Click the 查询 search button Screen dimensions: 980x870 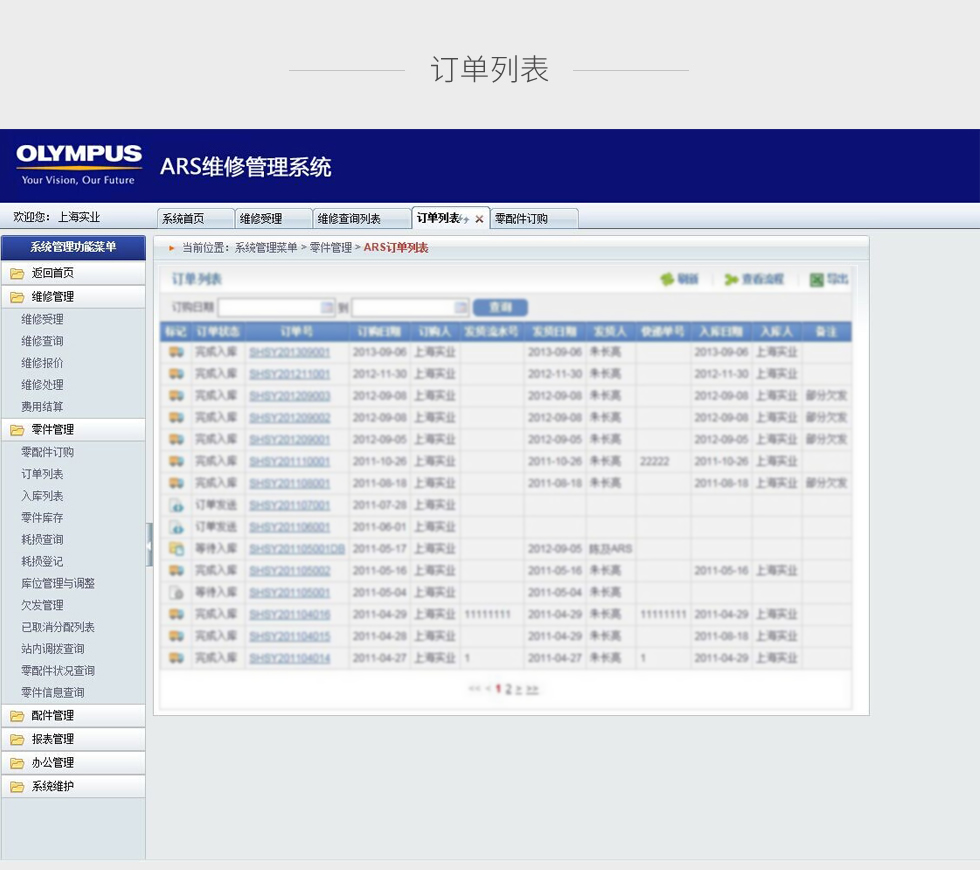(x=499, y=308)
